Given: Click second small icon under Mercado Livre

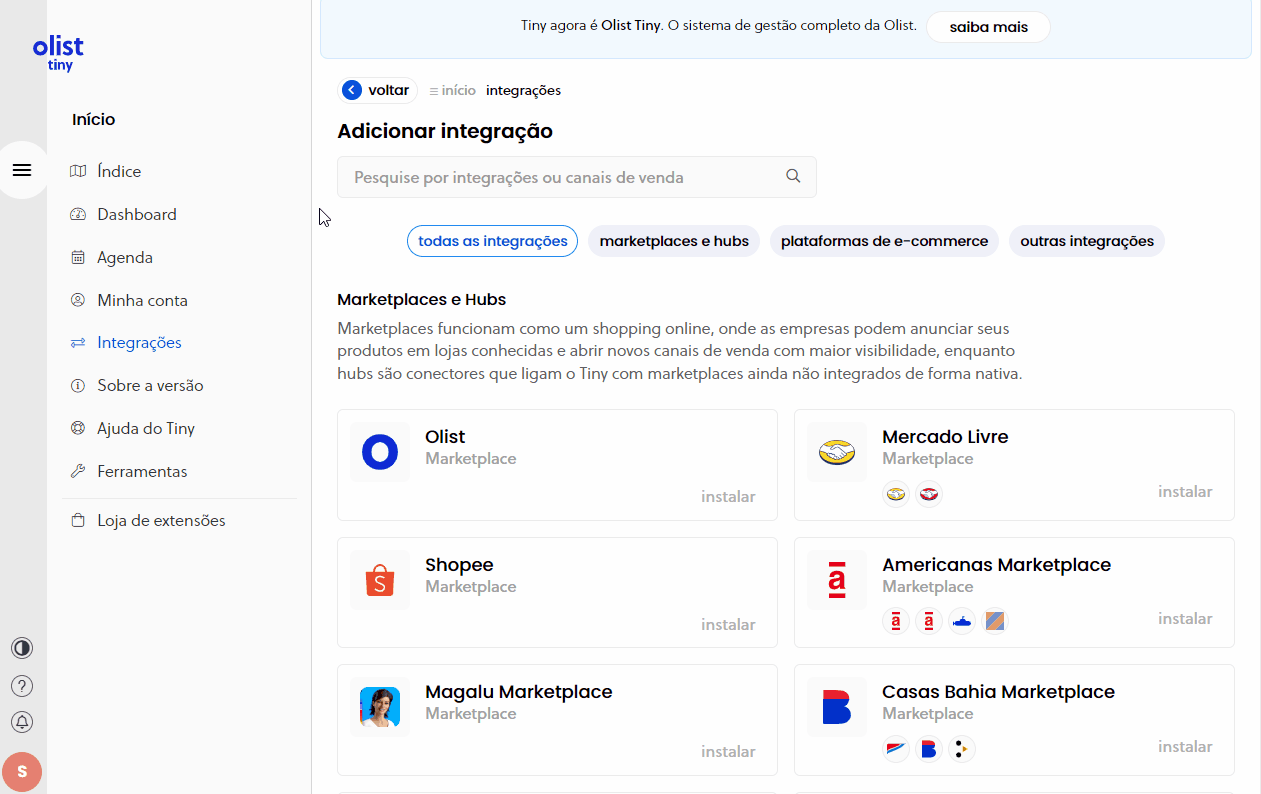Looking at the screenshot, I should click(x=929, y=494).
